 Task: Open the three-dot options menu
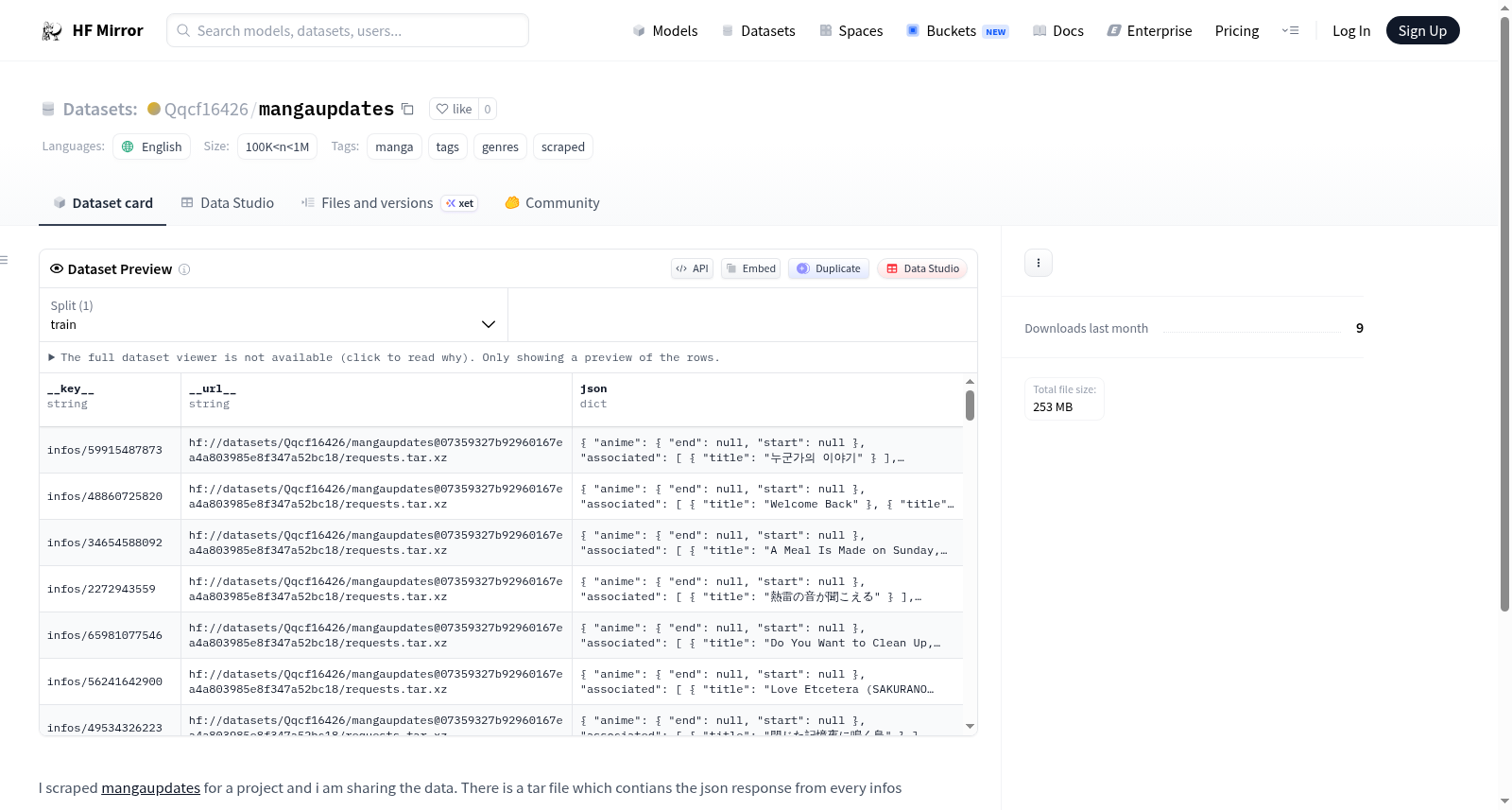[1039, 263]
